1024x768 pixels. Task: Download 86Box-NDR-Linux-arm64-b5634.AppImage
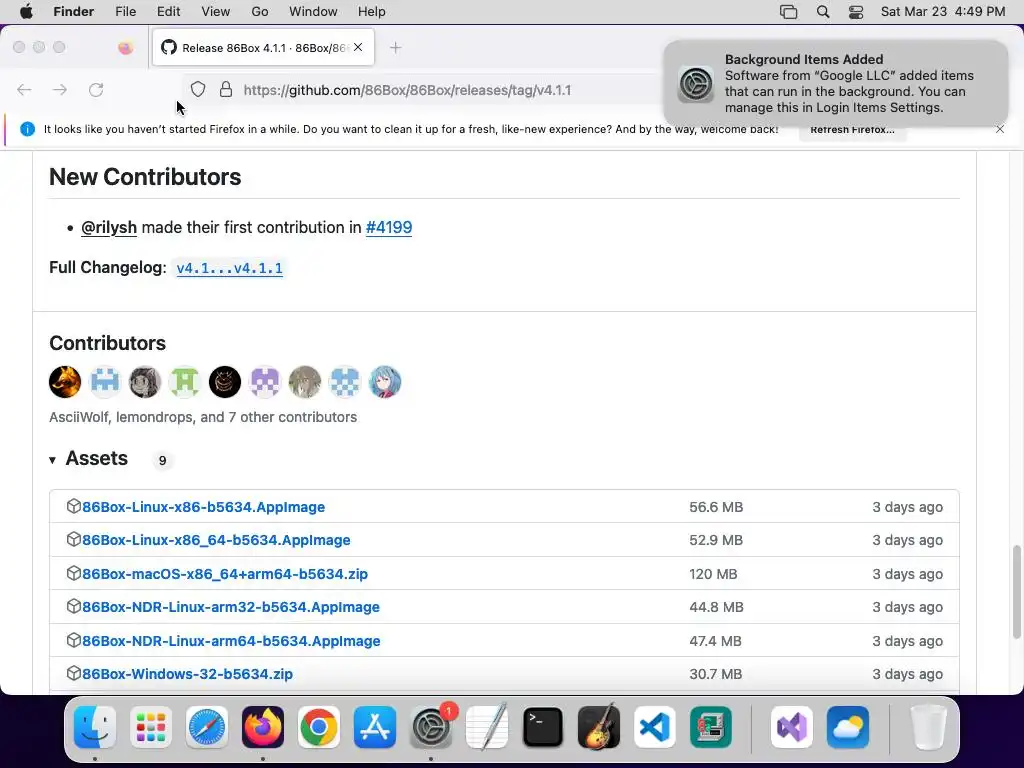tap(231, 641)
